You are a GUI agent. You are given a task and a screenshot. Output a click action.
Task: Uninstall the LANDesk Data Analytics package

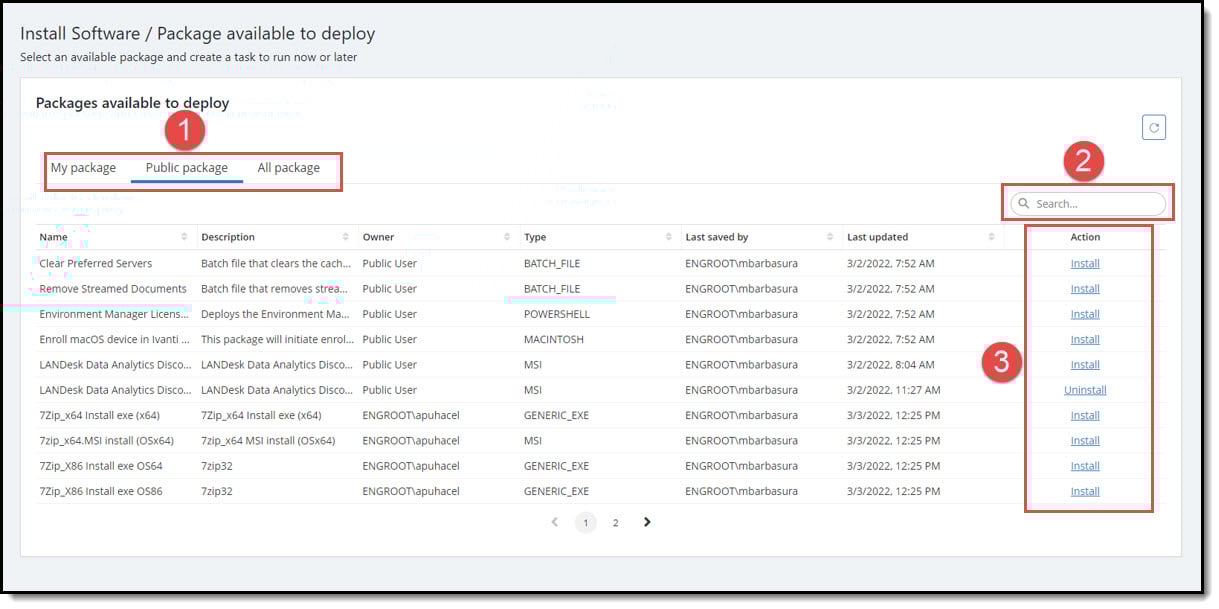coord(1085,389)
